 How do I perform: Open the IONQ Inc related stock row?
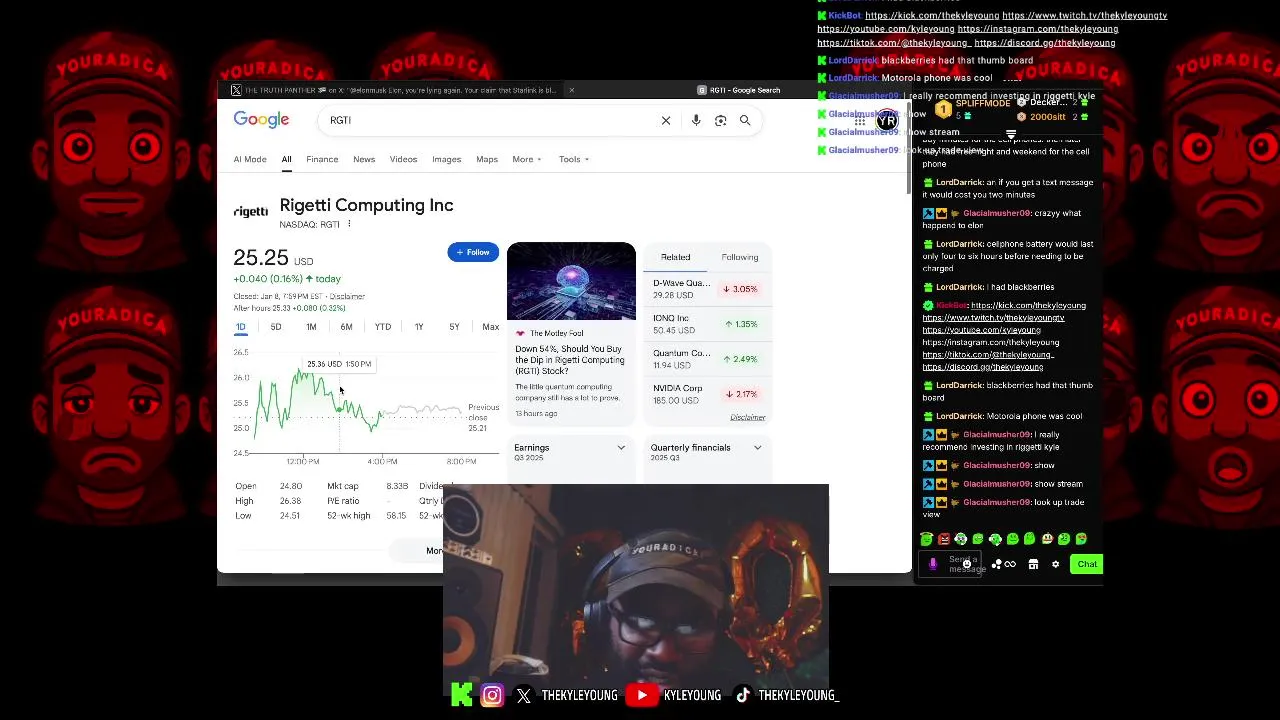tap(707, 324)
